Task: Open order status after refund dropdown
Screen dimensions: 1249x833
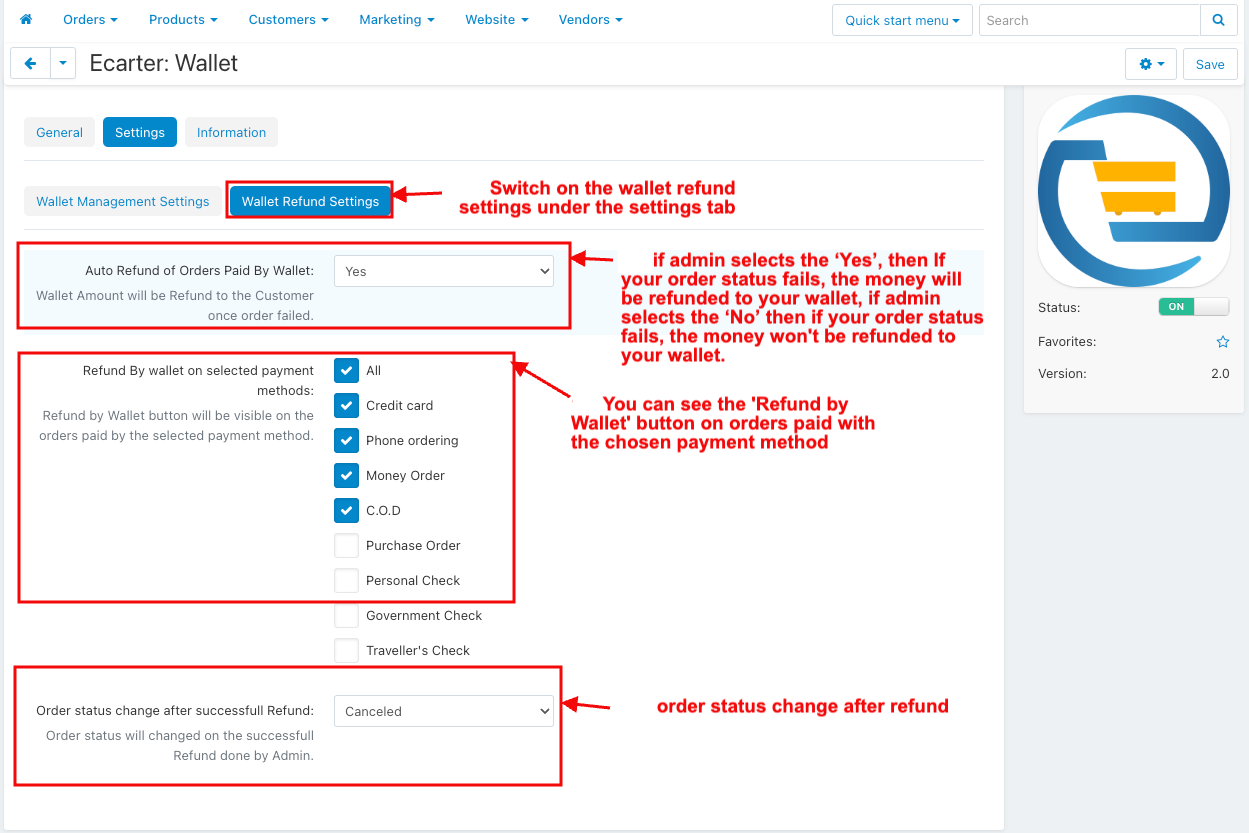Action: [443, 712]
